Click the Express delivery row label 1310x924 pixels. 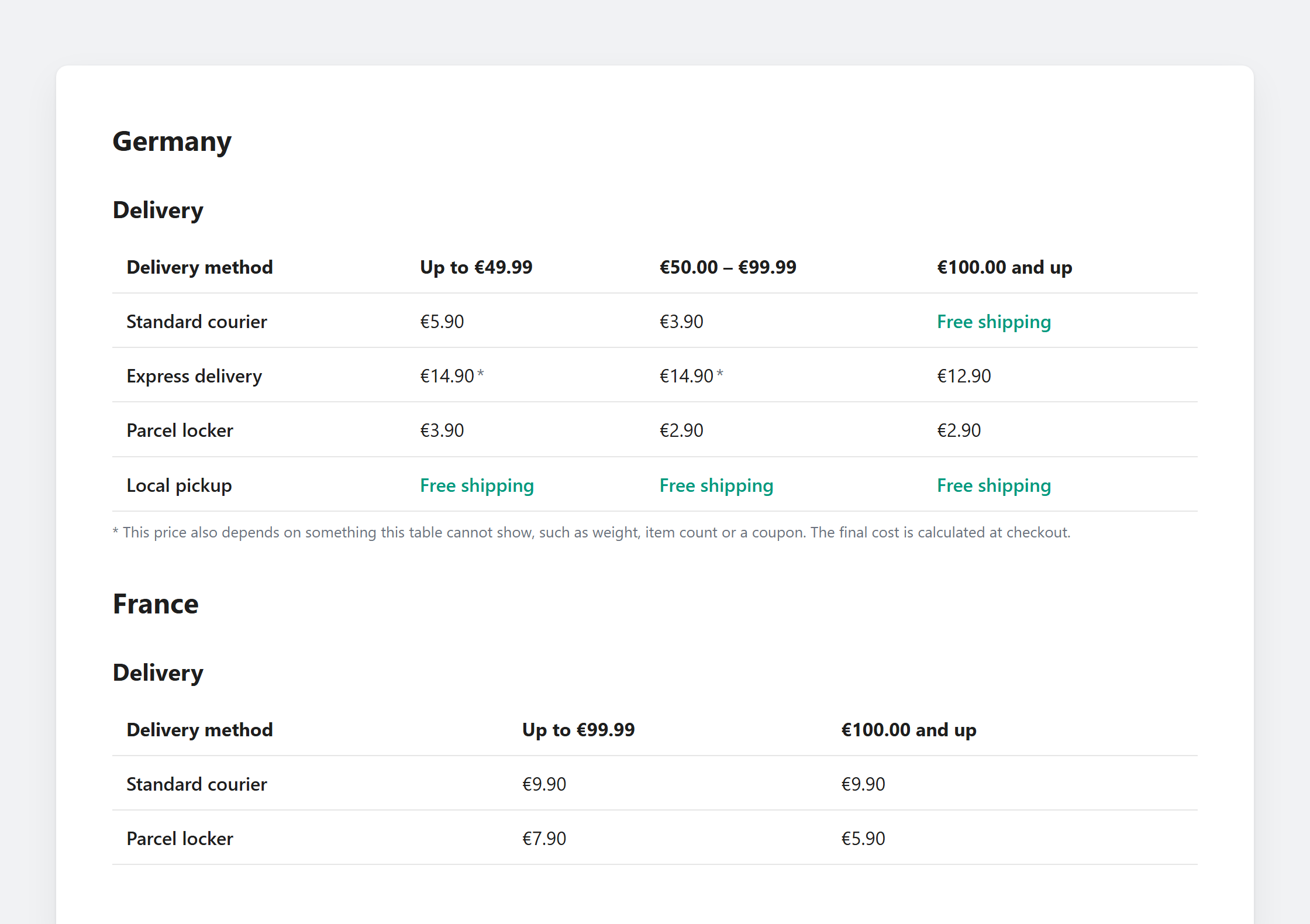(194, 376)
